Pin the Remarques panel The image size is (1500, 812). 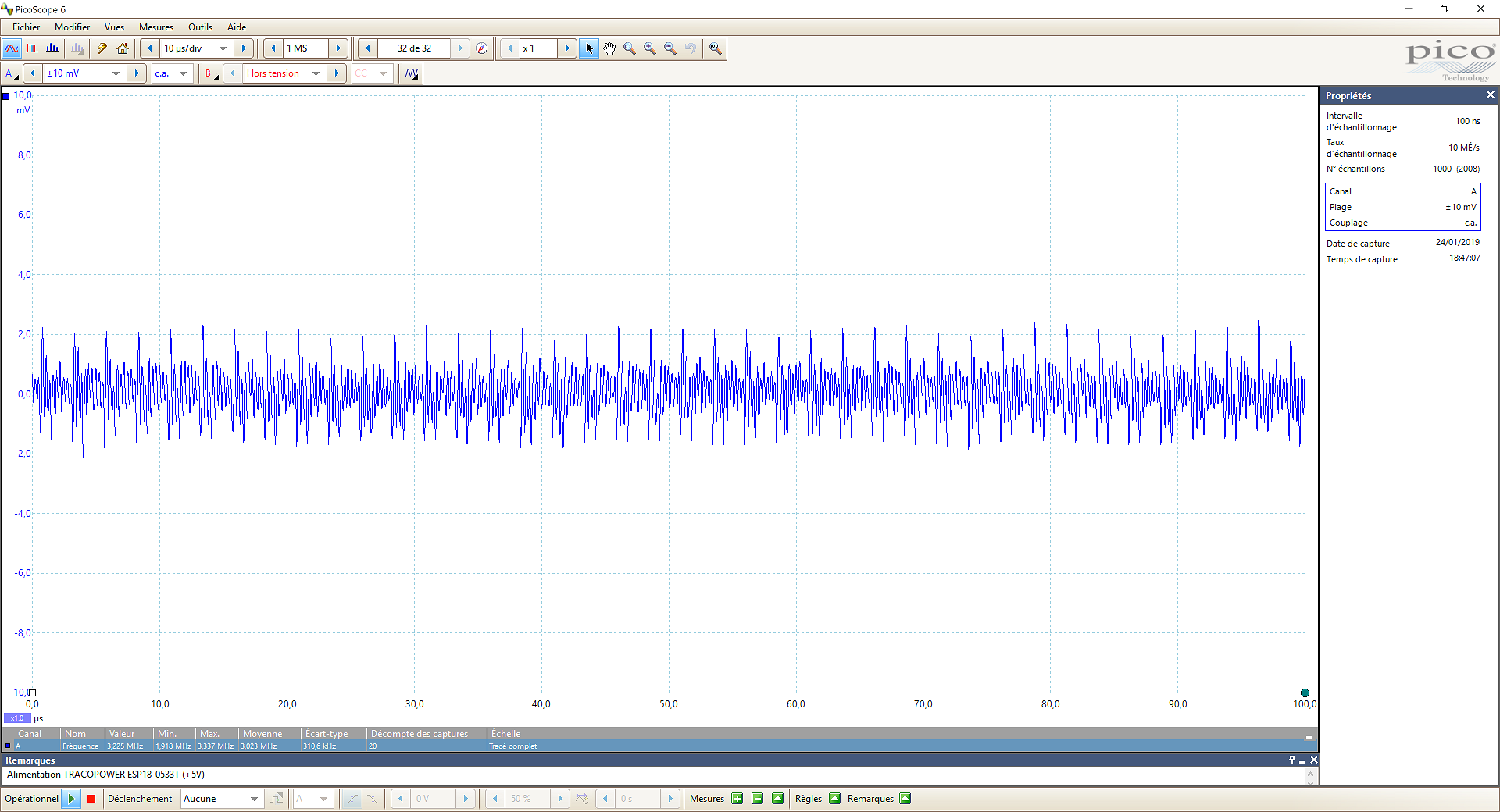point(1291,760)
